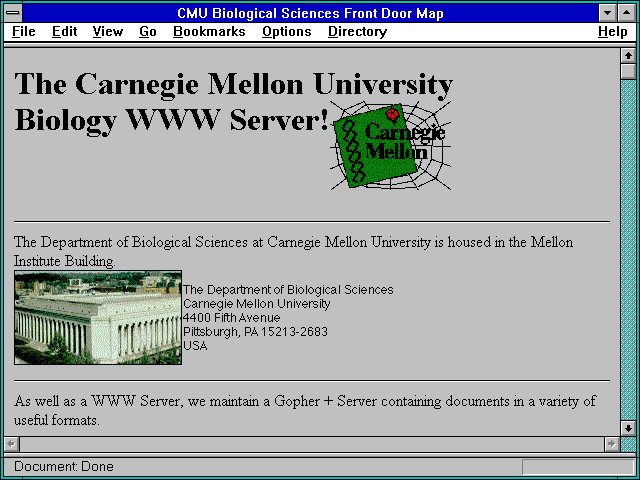This screenshot has width=640, height=480.
Task: Open the Go menu
Action: point(148,31)
